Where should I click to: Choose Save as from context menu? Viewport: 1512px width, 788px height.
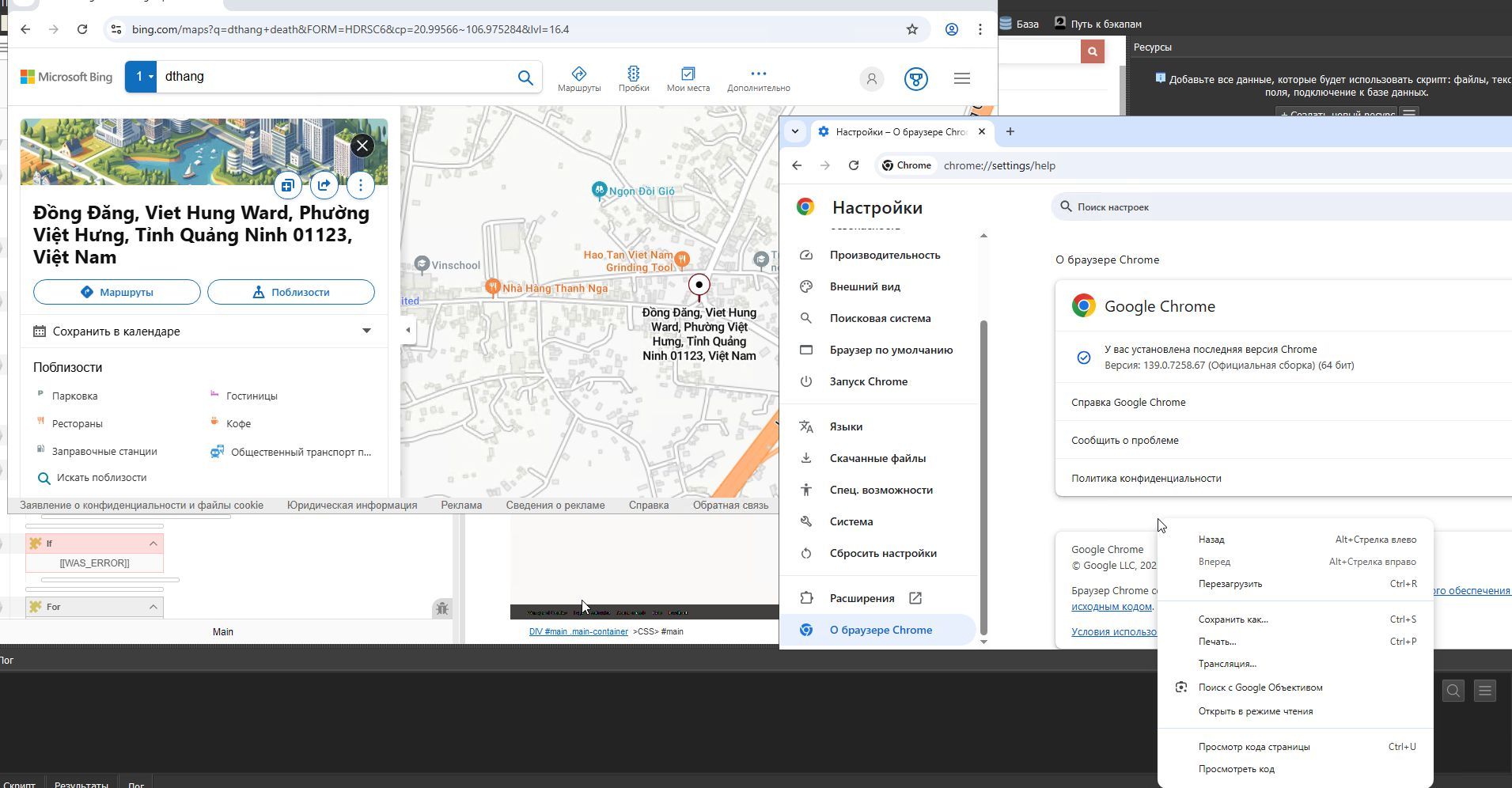(1233, 619)
